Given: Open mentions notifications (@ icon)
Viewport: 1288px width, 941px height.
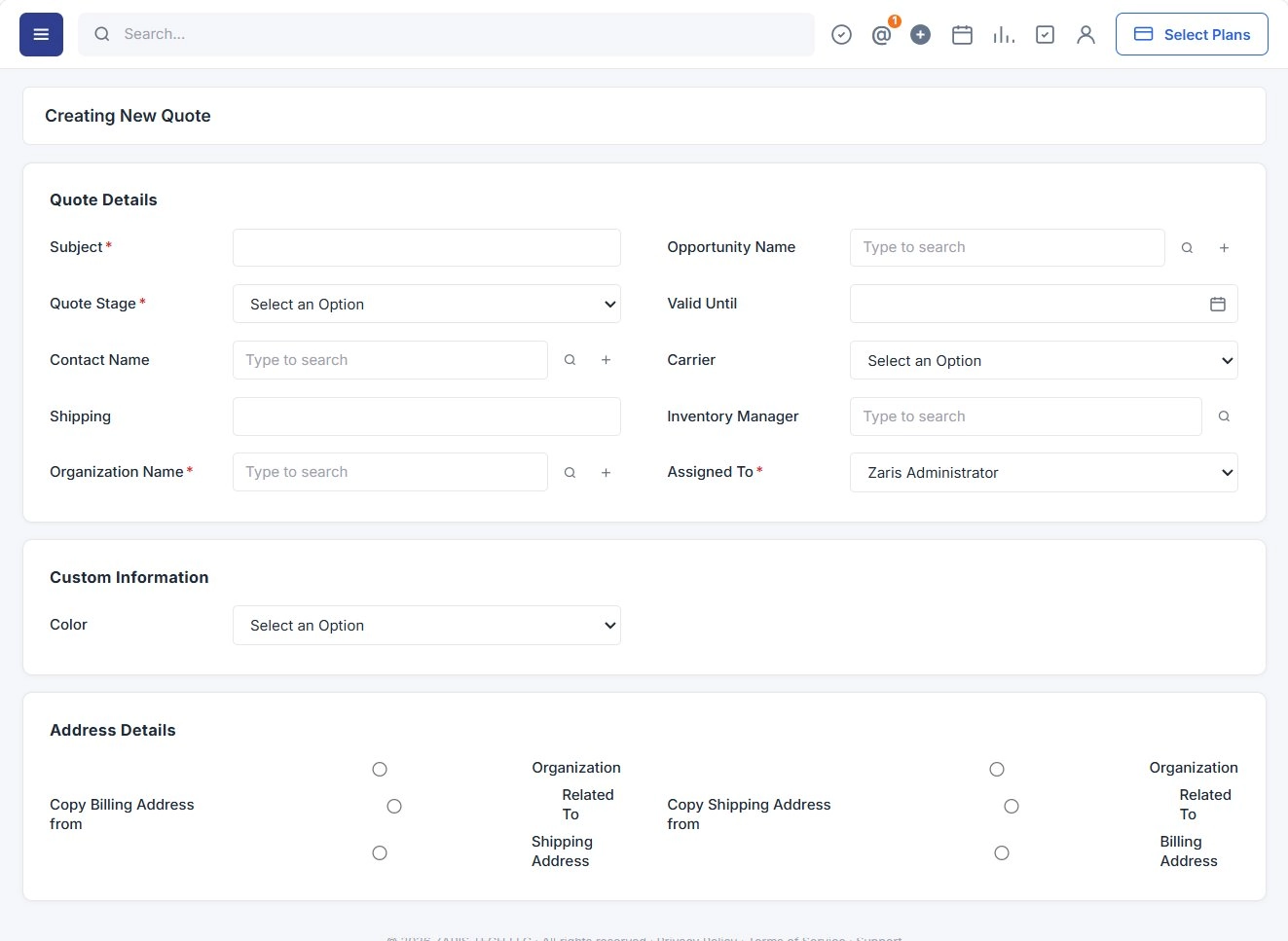Looking at the screenshot, I should click(882, 35).
